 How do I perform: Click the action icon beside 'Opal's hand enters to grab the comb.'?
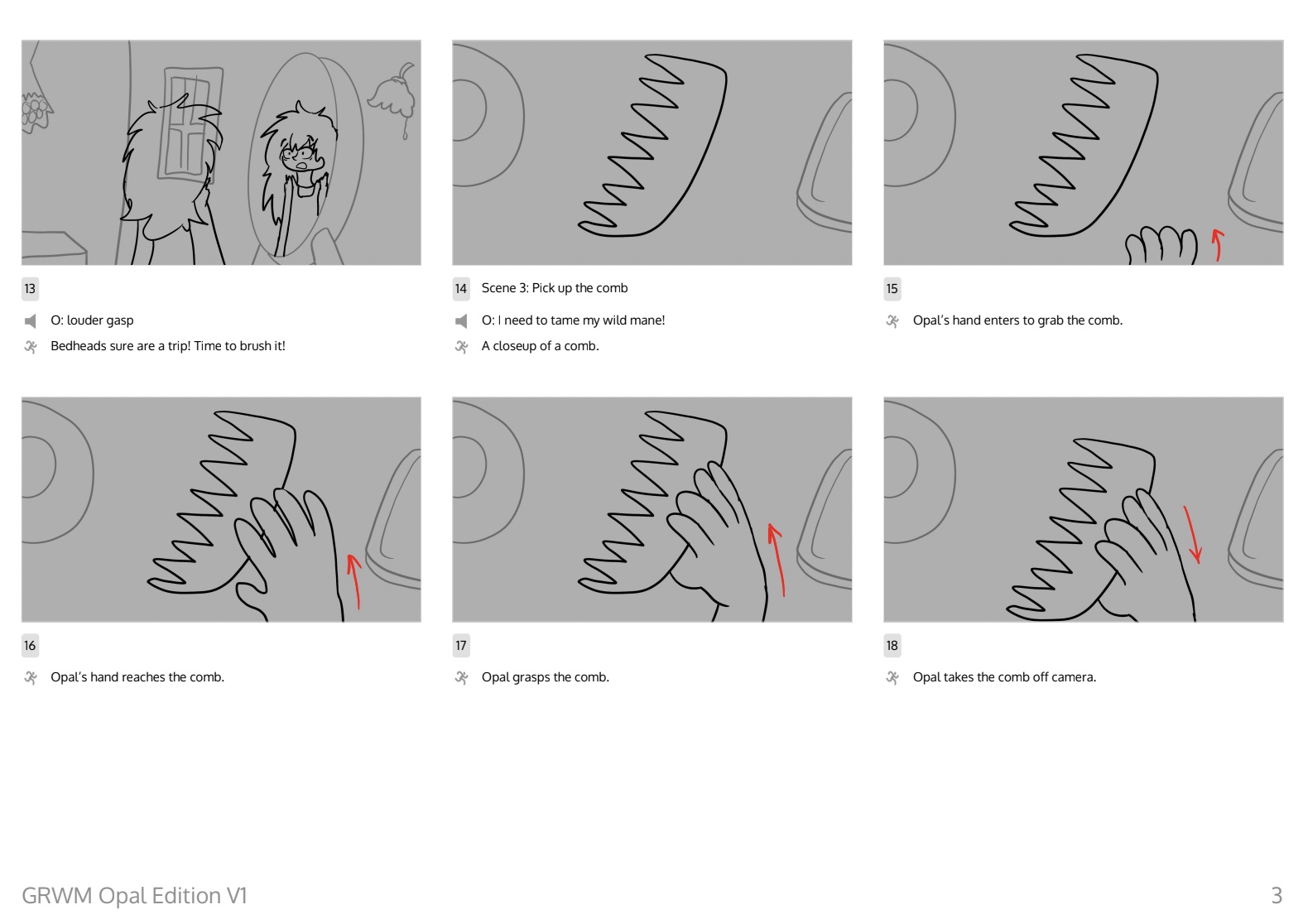(x=892, y=320)
